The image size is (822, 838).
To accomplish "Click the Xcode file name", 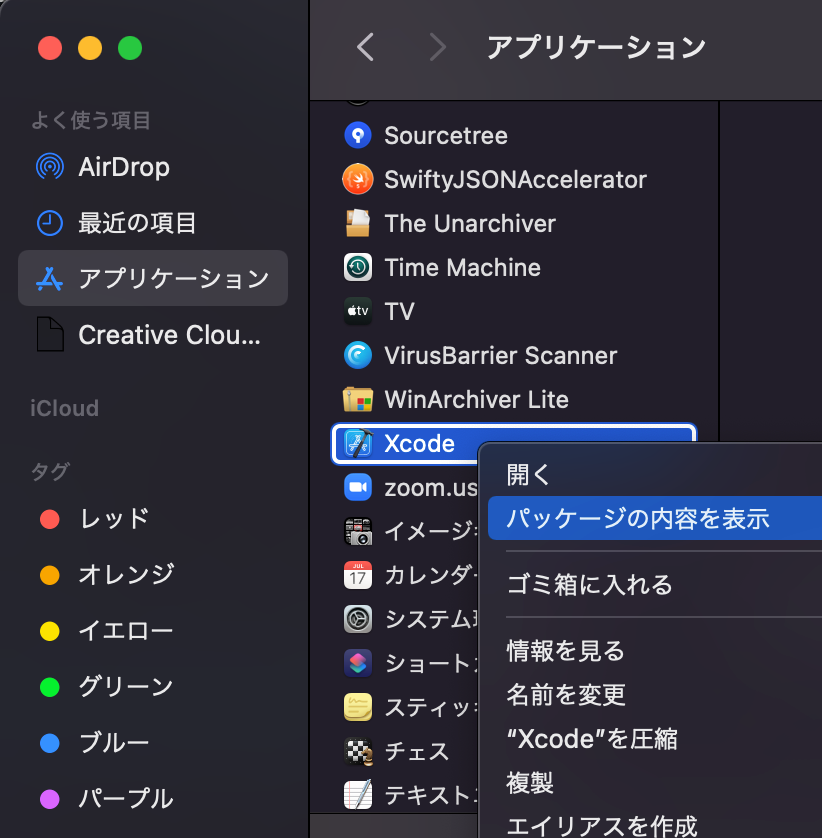I will point(420,444).
